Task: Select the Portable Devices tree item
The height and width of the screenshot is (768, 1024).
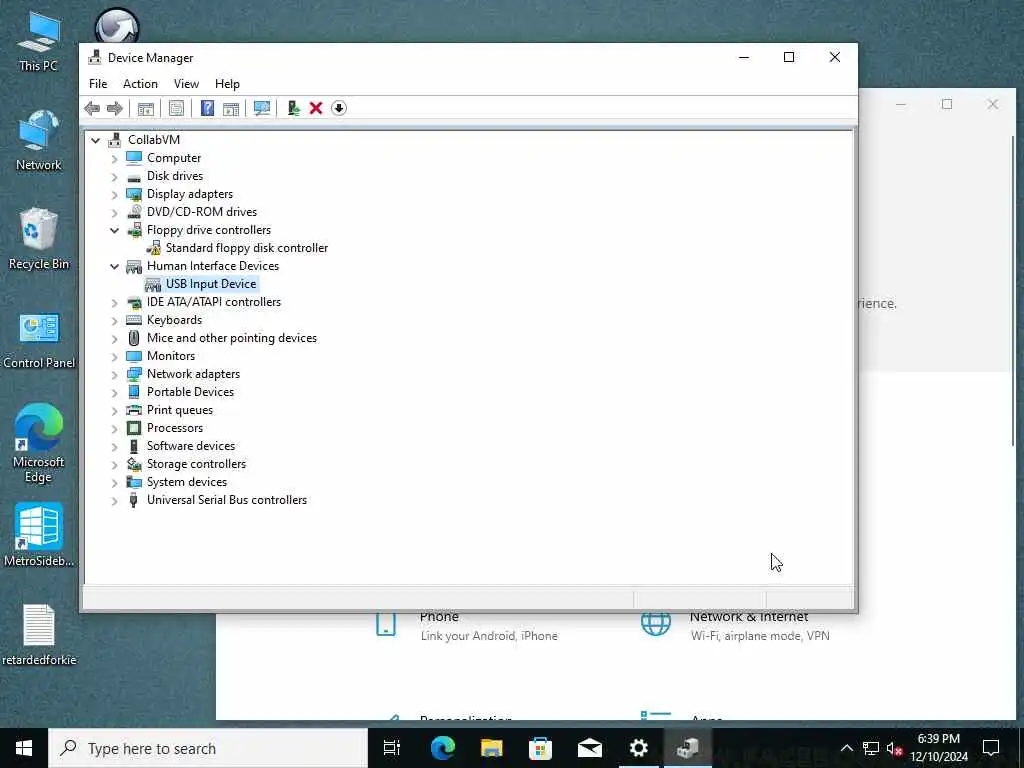Action: point(190,392)
